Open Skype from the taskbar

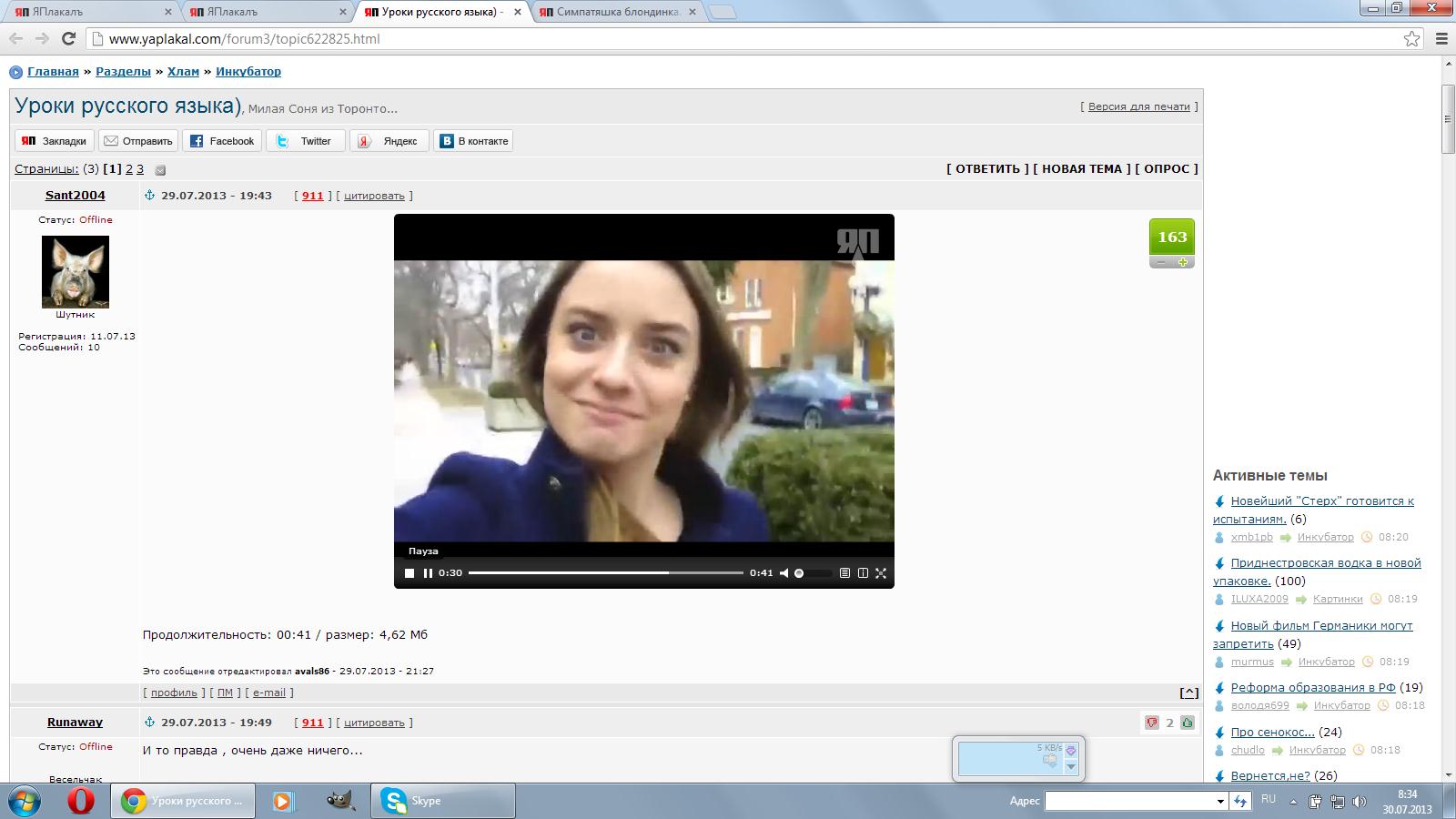click(x=442, y=801)
